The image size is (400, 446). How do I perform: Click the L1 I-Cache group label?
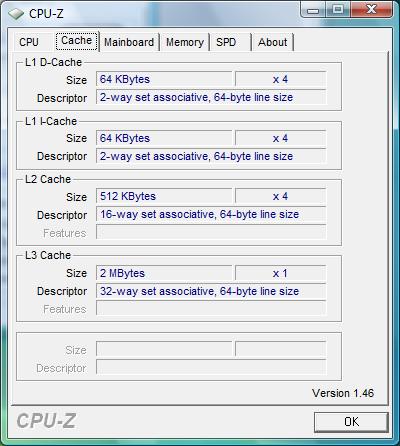51,121
